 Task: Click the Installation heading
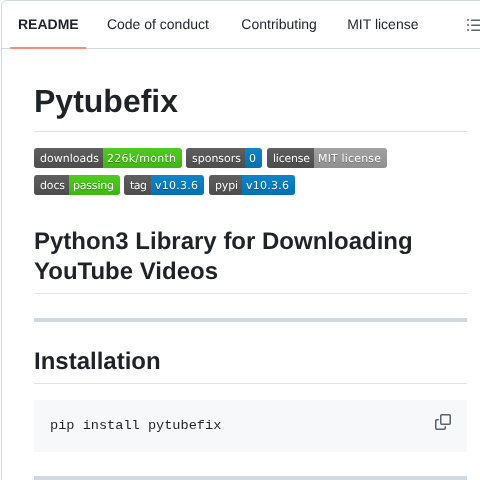(97, 361)
